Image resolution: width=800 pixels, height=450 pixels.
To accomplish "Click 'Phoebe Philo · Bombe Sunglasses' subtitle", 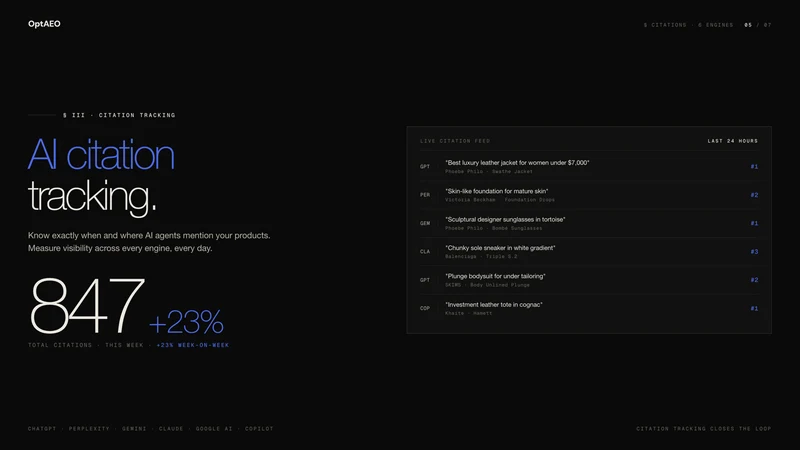I will pos(493,228).
